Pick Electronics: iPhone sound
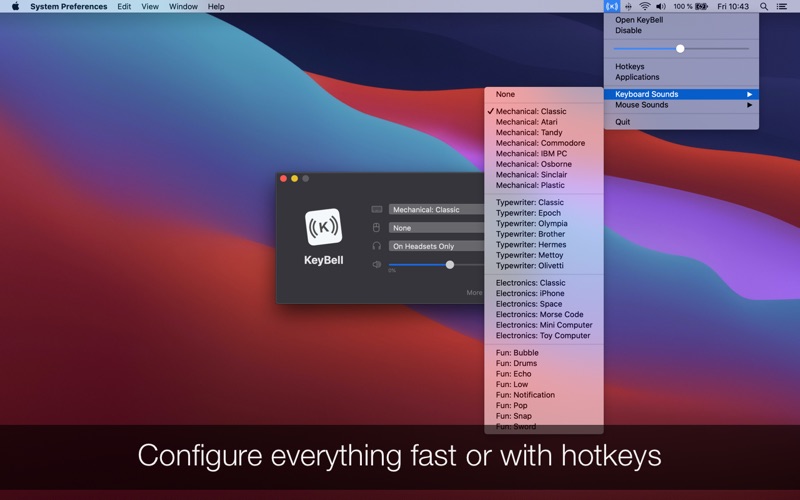The image size is (800, 500). click(544, 293)
